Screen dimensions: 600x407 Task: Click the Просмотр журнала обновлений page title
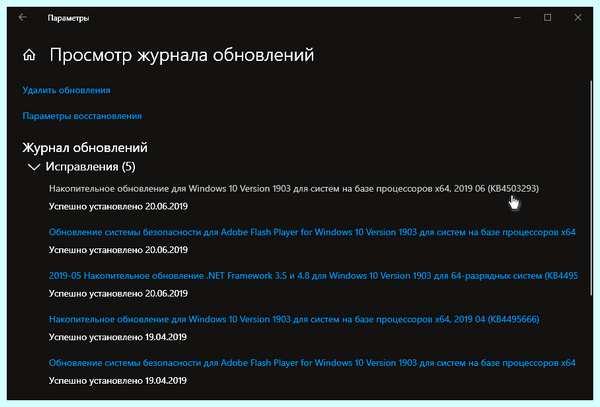[x=182, y=55]
